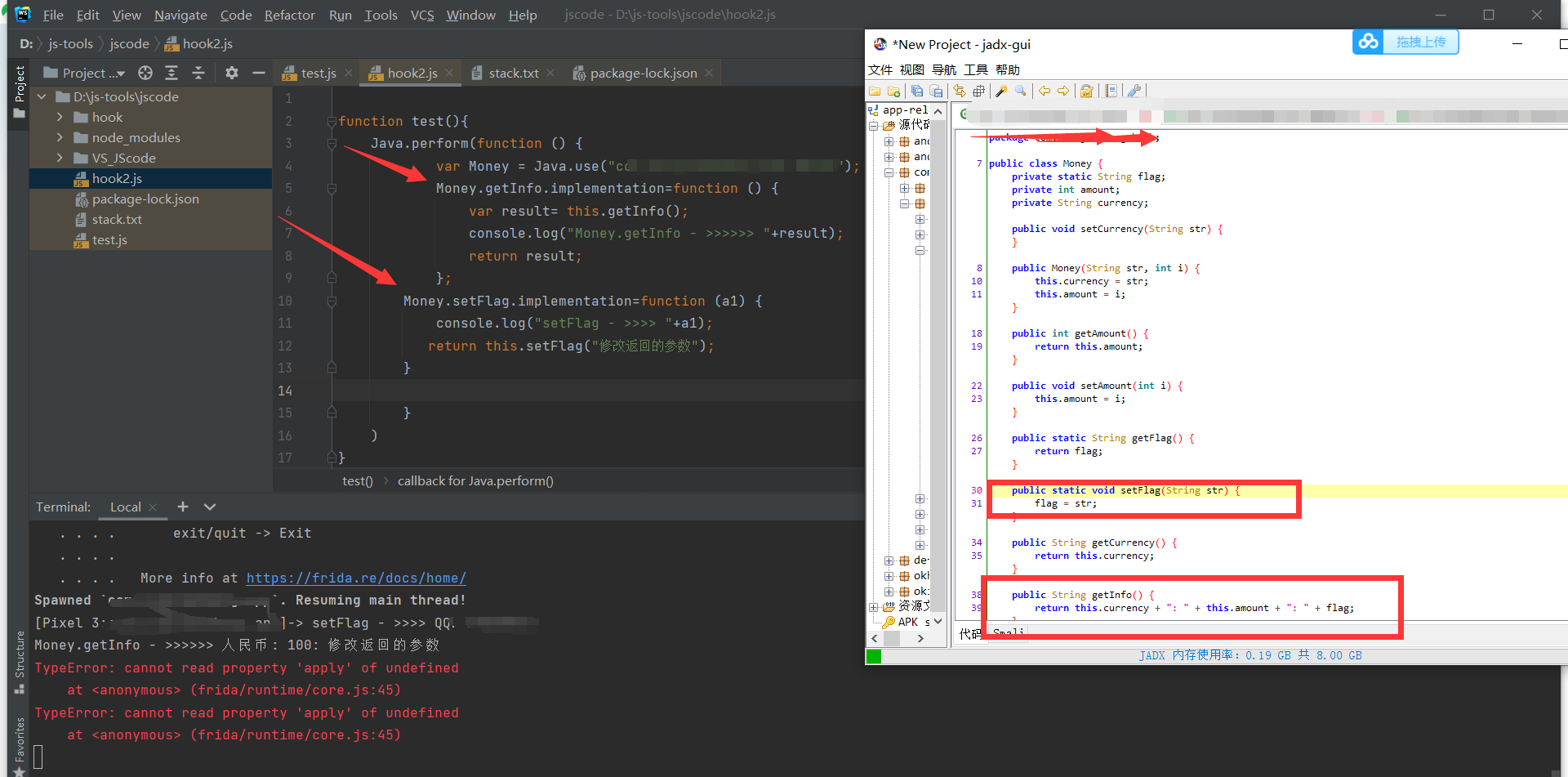1568x777 pixels.
Task: Open jadx log viewer notebook icon
Action: (x=1111, y=92)
